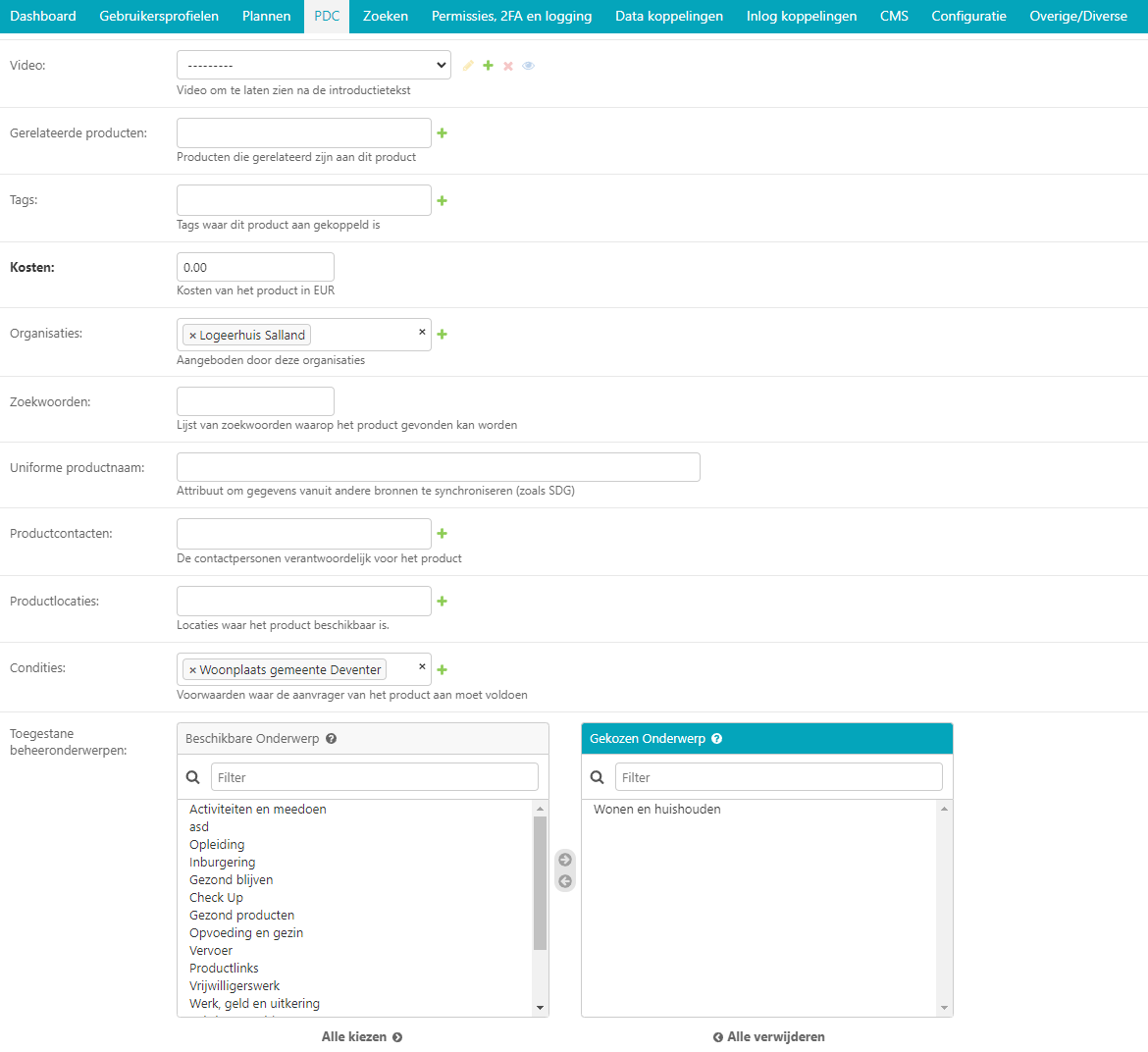Click the eye view icon beside Video
The width and height of the screenshot is (1148, 1052).
[528, 66]
